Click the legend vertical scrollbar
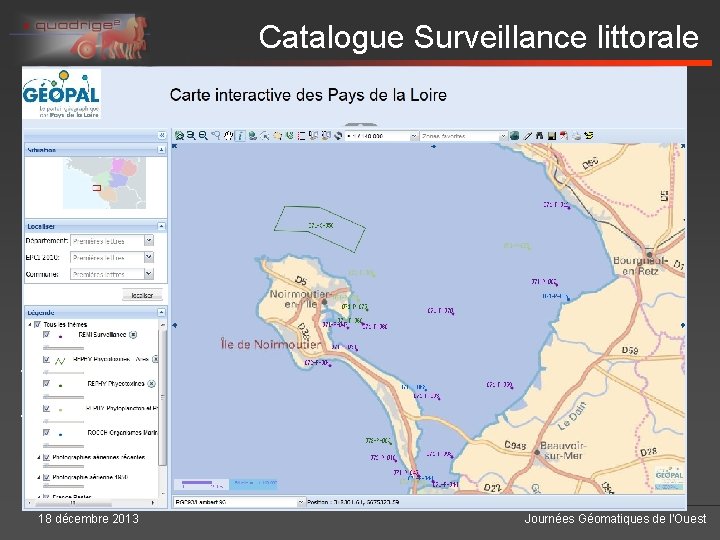The image size is (720, 540). coord(162,398)
